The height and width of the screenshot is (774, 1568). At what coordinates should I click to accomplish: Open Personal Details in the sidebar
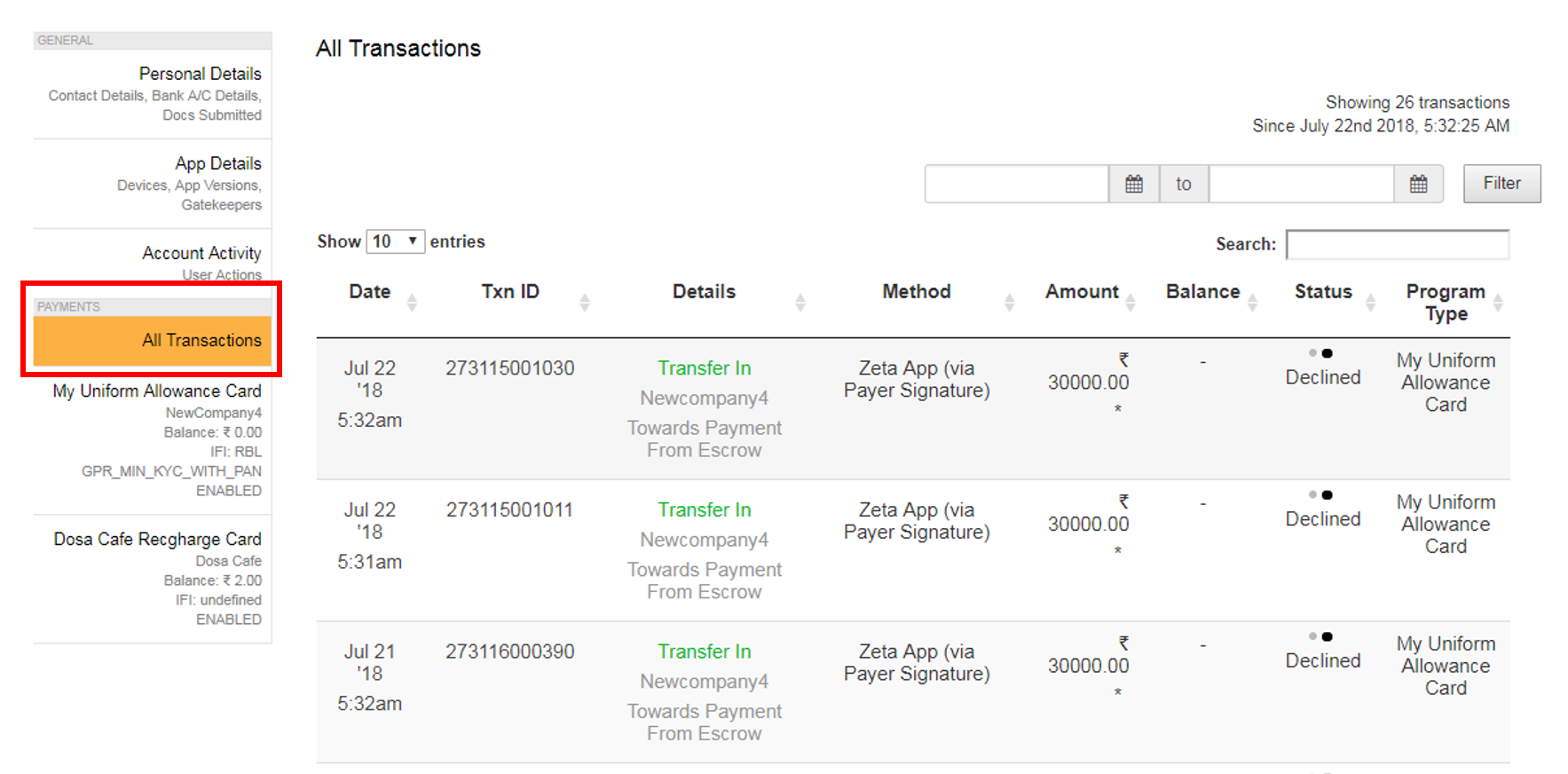200,74
